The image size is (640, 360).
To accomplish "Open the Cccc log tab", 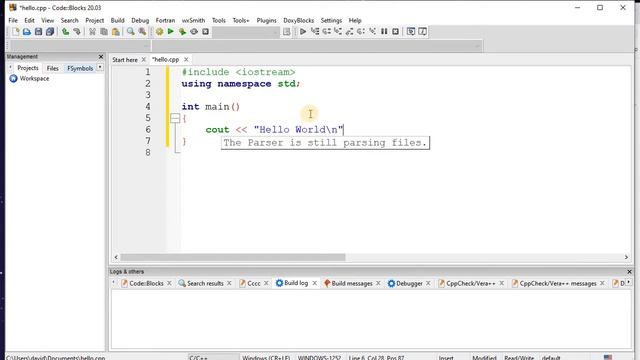I will pos(253,283).
